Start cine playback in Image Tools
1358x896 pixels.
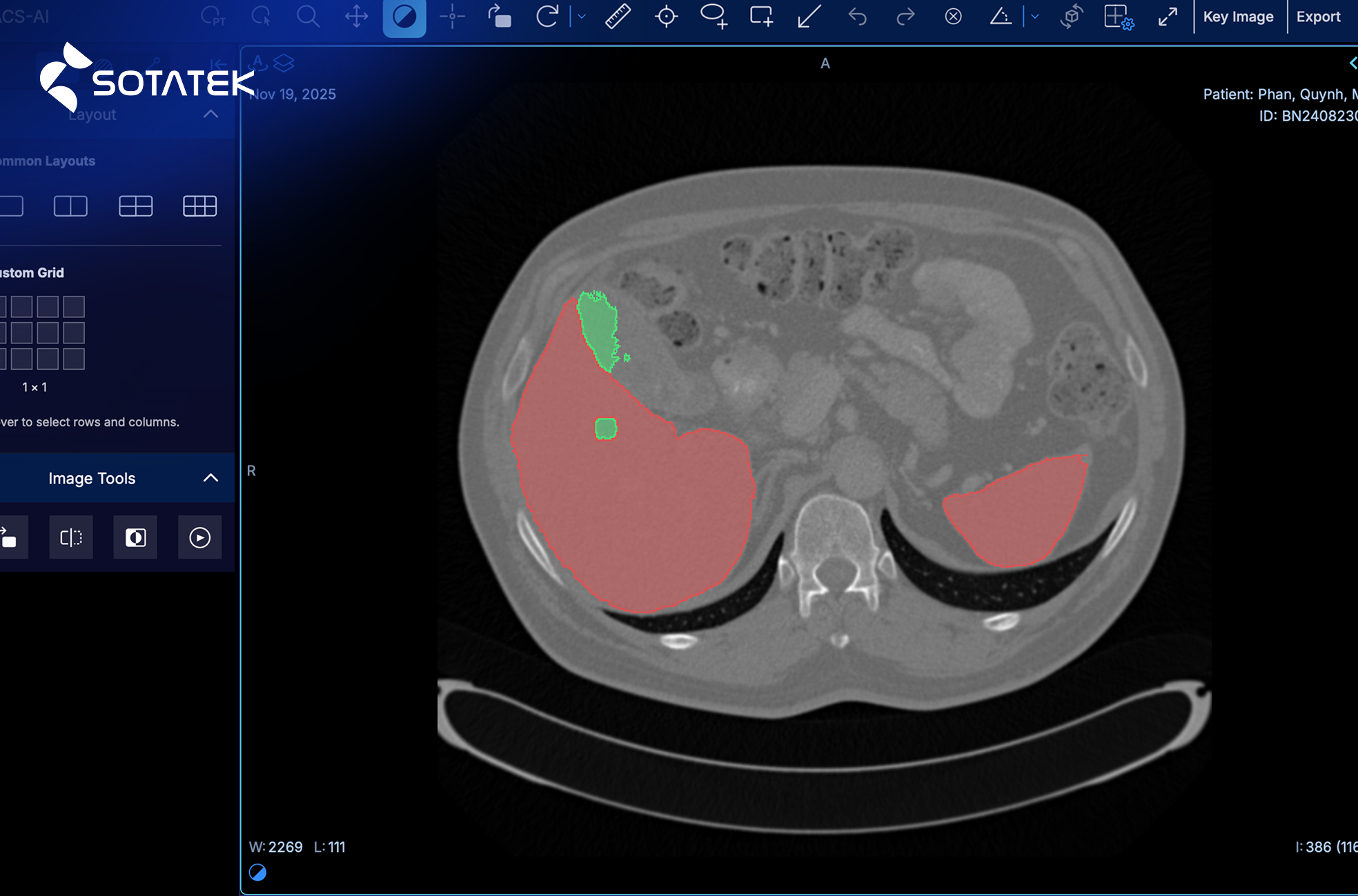[200, 537]
